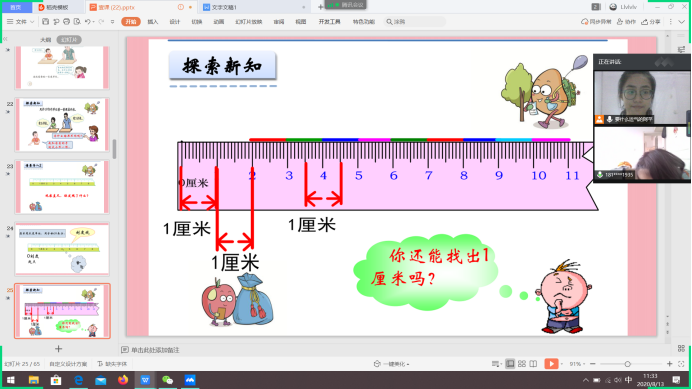This screenshot has width=692, height=389.
Task: Click the undo arrow icon
Action: (87, 21)
